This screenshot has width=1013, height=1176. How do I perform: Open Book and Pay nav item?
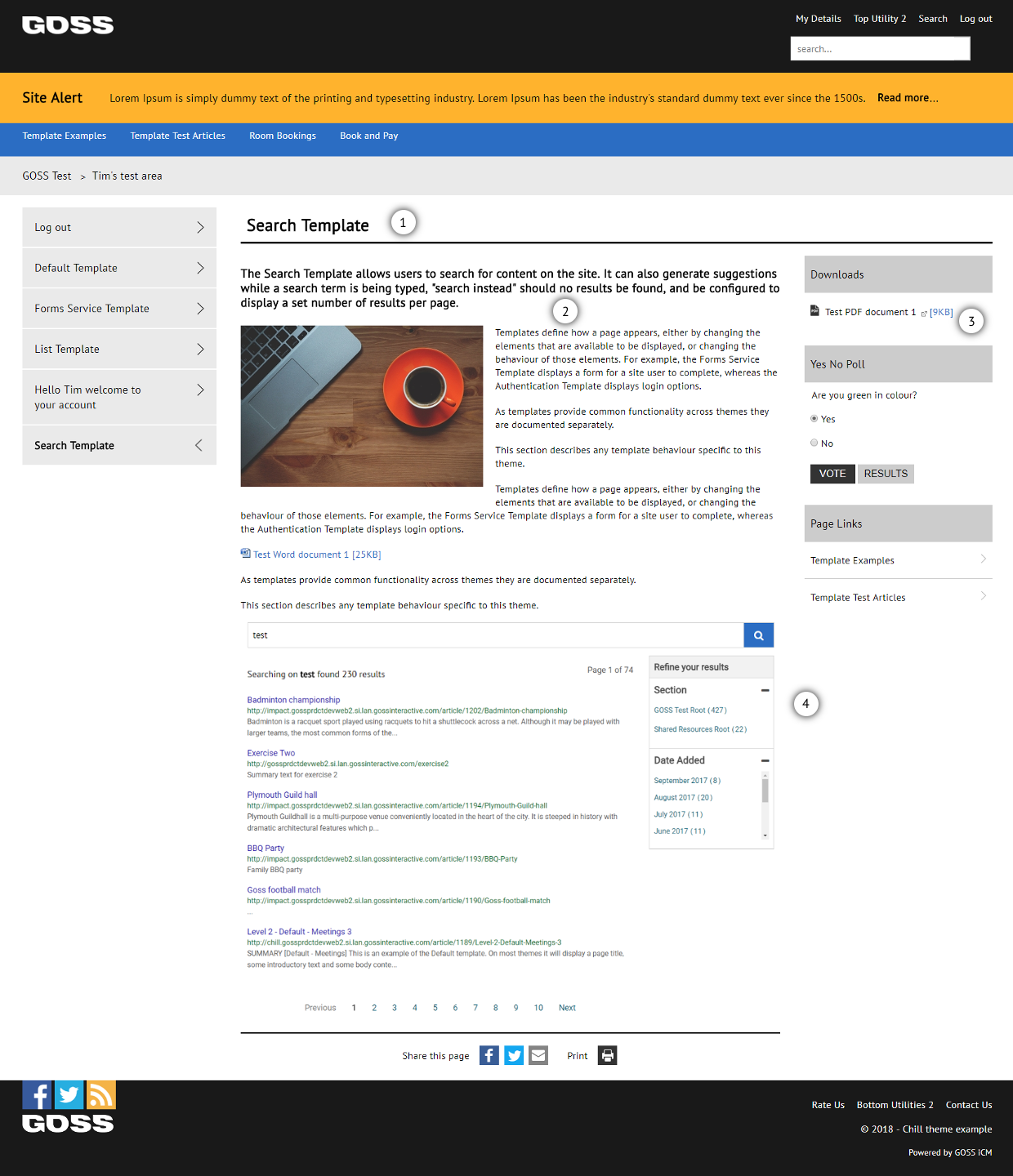pyautogui.click(x=369, y=136)
